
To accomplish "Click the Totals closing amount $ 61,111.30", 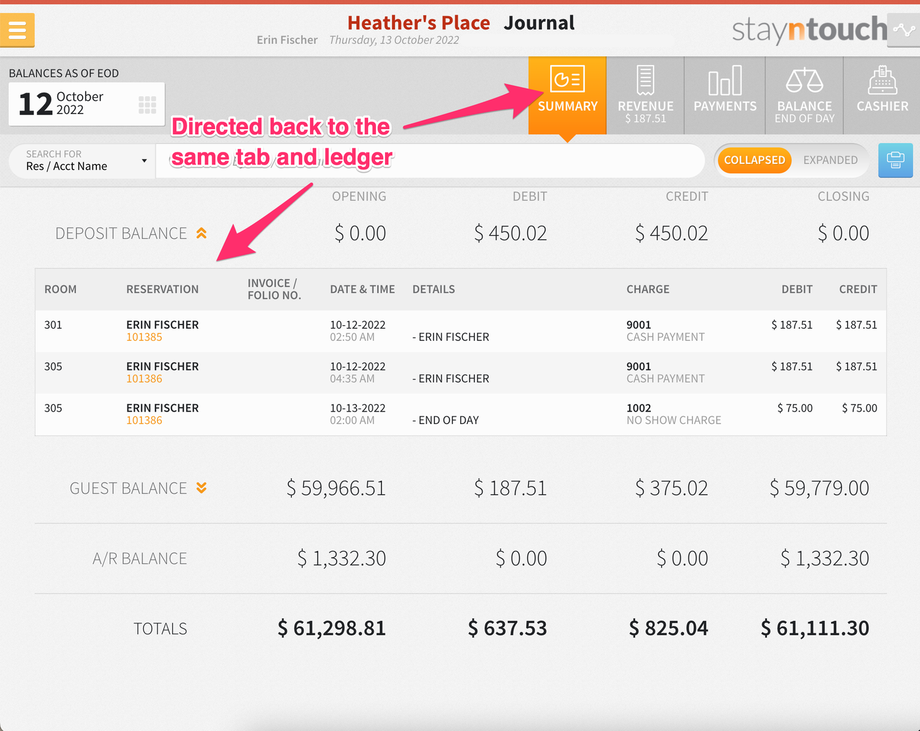I will coord(815,628).
